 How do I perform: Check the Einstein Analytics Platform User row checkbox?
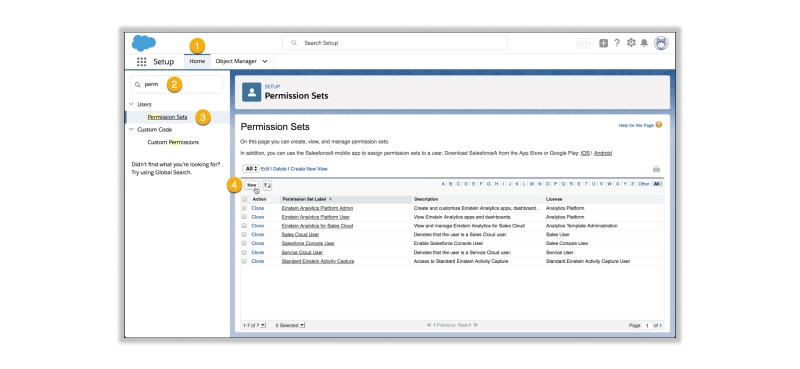coord(244,217)
